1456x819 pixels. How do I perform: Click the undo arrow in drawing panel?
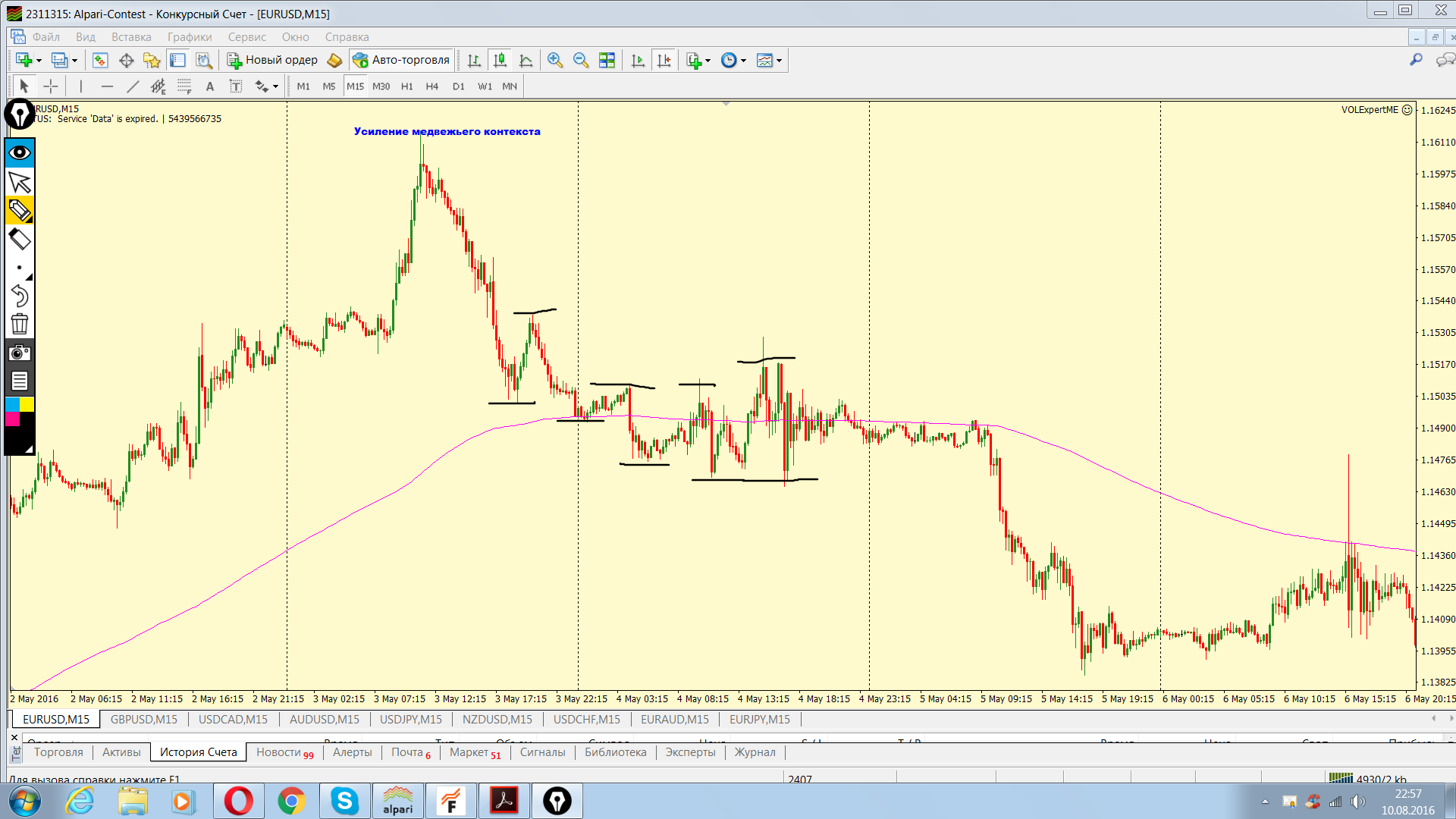pos(20,296)
